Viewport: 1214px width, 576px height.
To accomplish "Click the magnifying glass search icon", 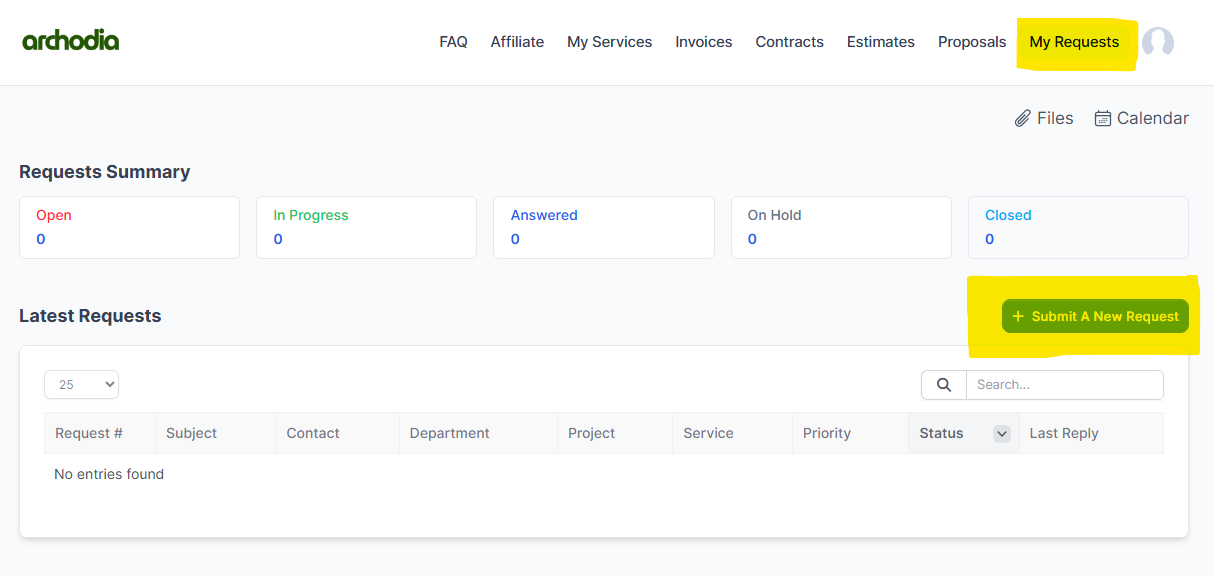I will pos(943,385).
